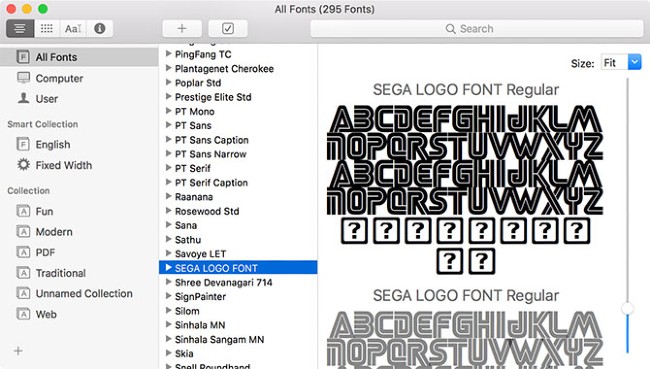Expand Plantagenet Cherokee family
The width and height of the screenshot is (650, 369).
point(168,68)
